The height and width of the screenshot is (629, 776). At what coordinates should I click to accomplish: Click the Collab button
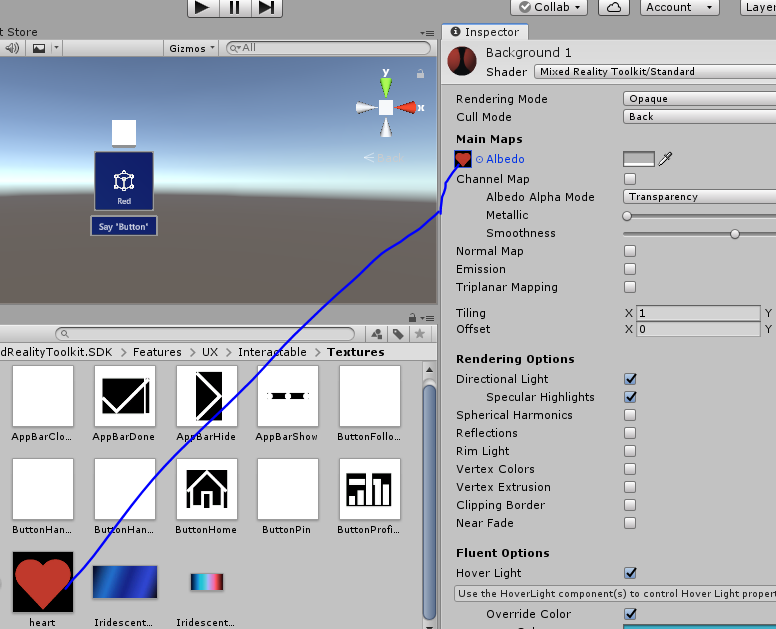[548, 7]
